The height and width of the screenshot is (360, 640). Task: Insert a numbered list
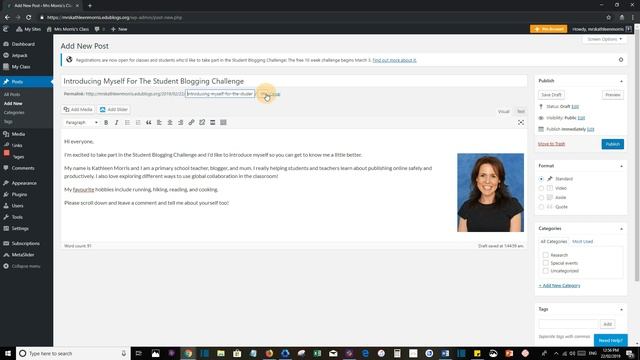pyautogui.click(x=138, y=122)
